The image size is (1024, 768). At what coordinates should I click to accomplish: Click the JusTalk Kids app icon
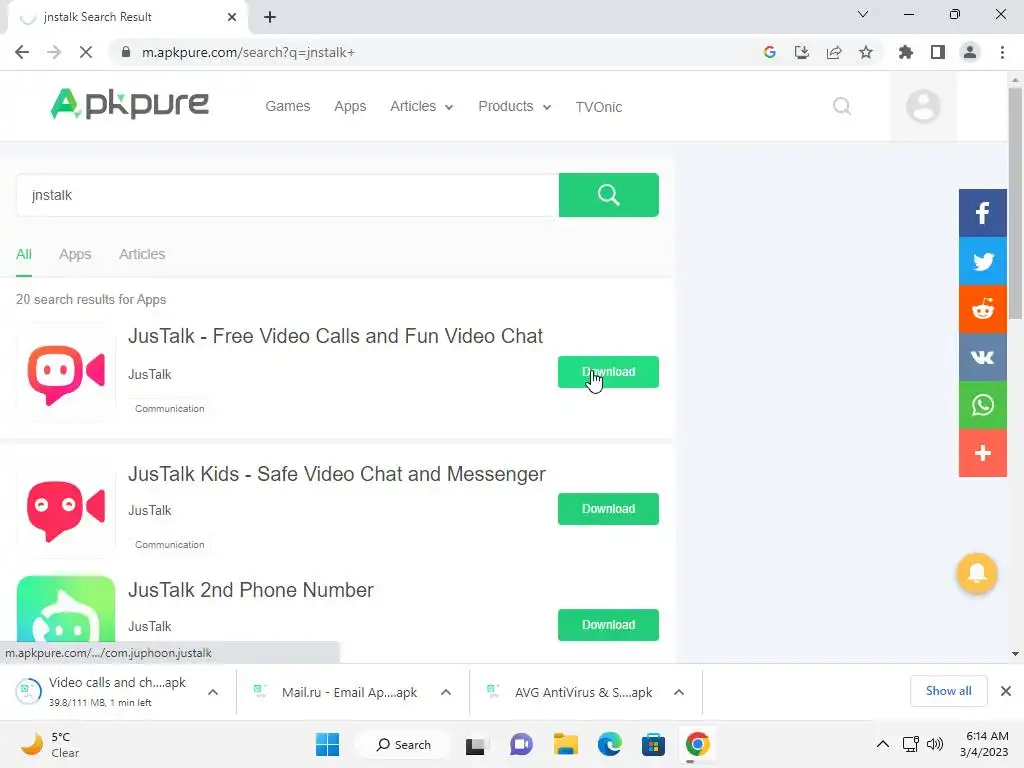[x=66, y=510]
